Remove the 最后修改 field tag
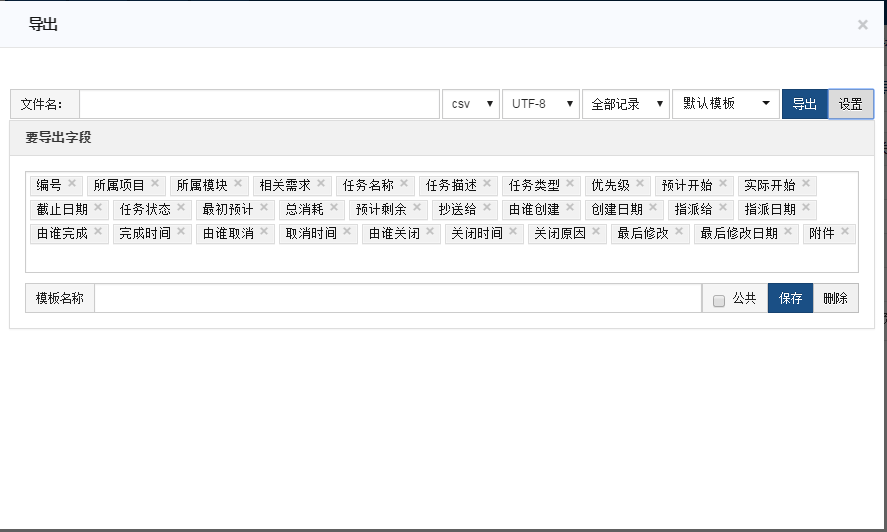Viewport: 887px width, 532px height. (679, 231)
